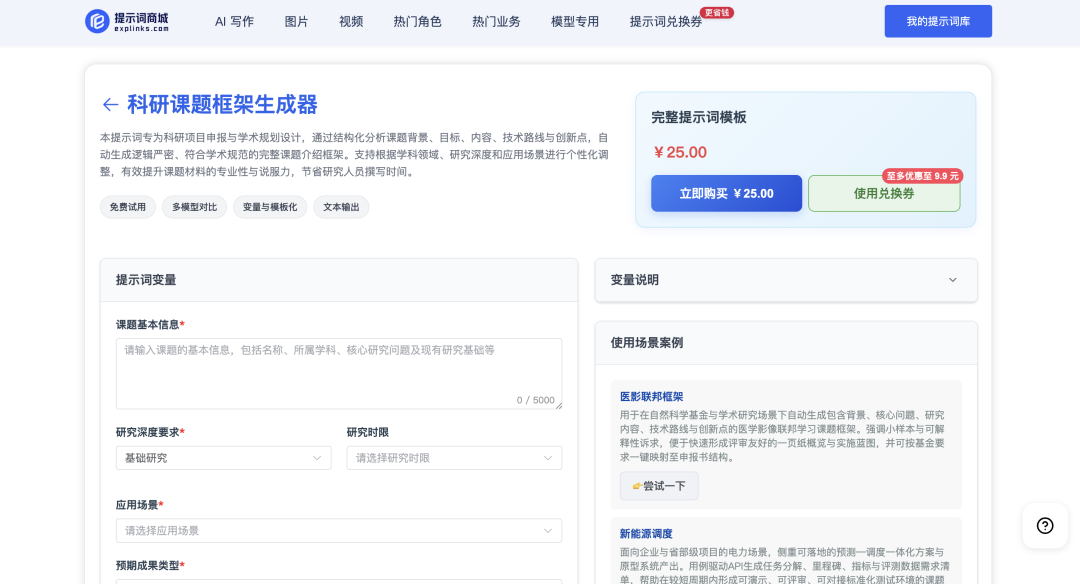Open the 新能源调度 case link
This screenshot has height=584, width=1080.
tap(646, 534)
